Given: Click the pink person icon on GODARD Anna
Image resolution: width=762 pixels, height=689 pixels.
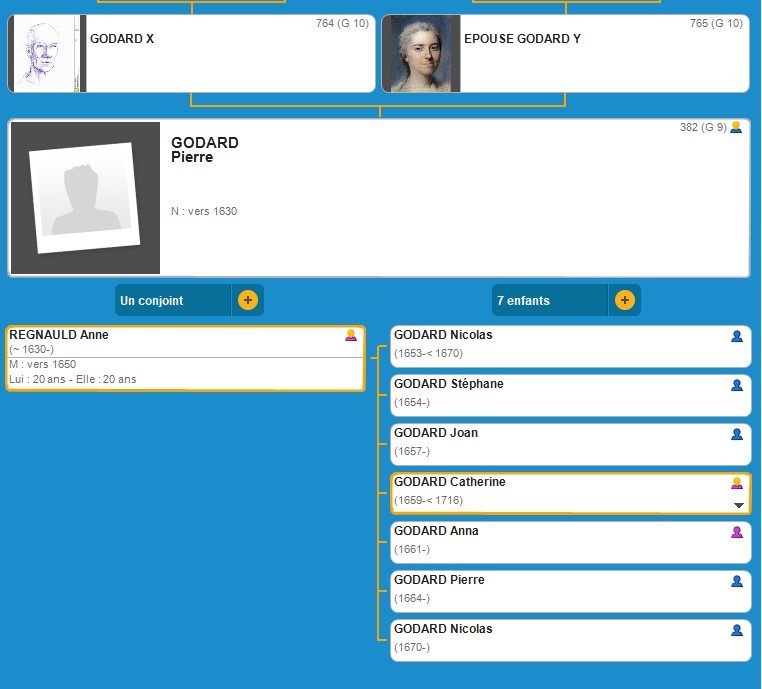Looking at the screenshot, I should coord(737,533).
